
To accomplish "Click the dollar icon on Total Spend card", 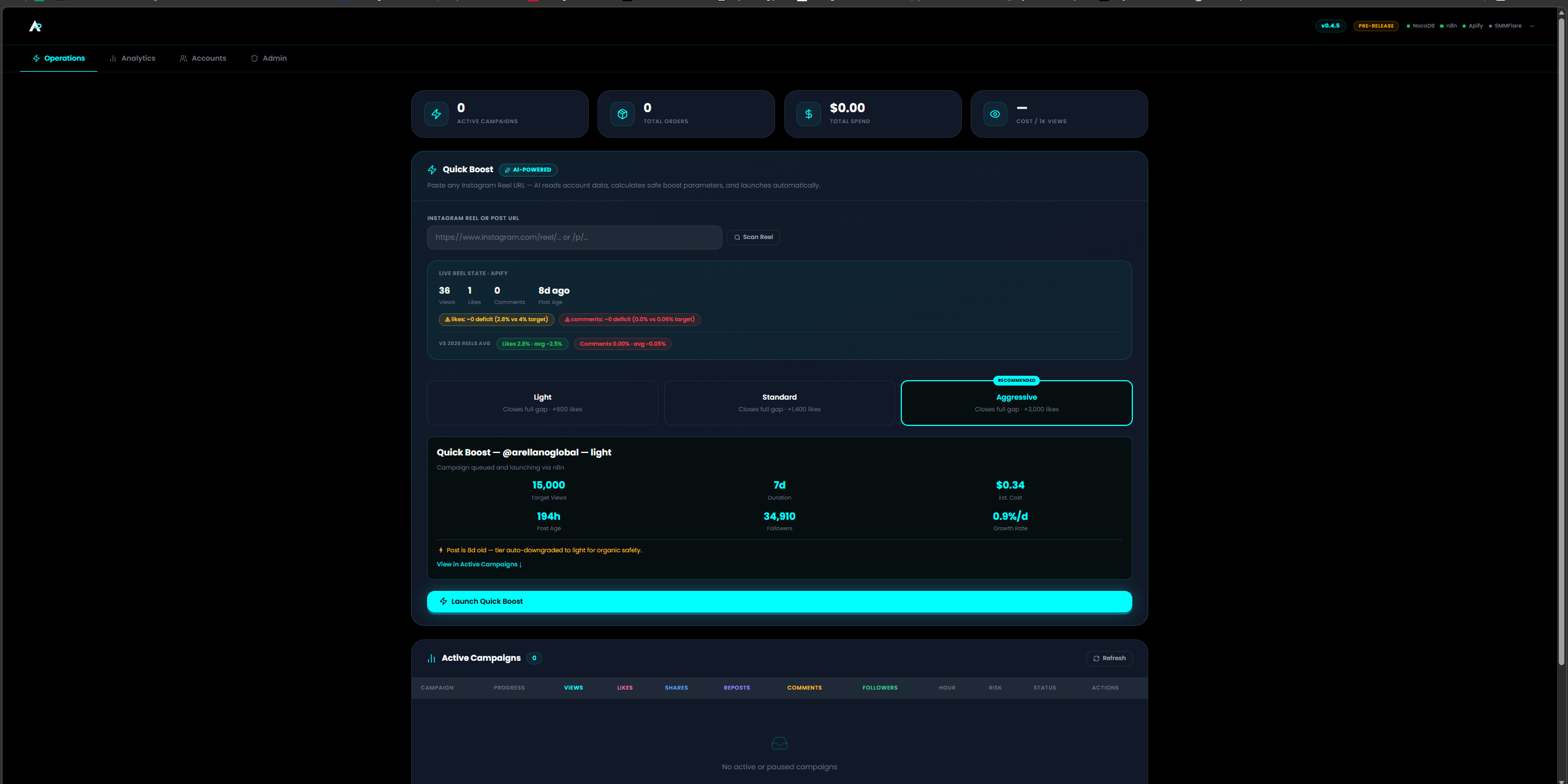I will click(809, 114).
